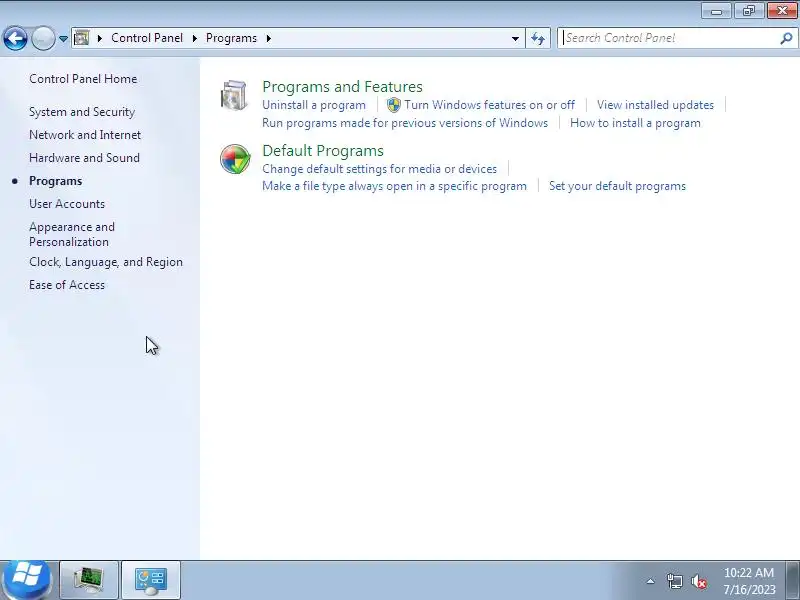Click the monitor app taskbar icon
Screen dimensions: 800x600
coord(89,580)
